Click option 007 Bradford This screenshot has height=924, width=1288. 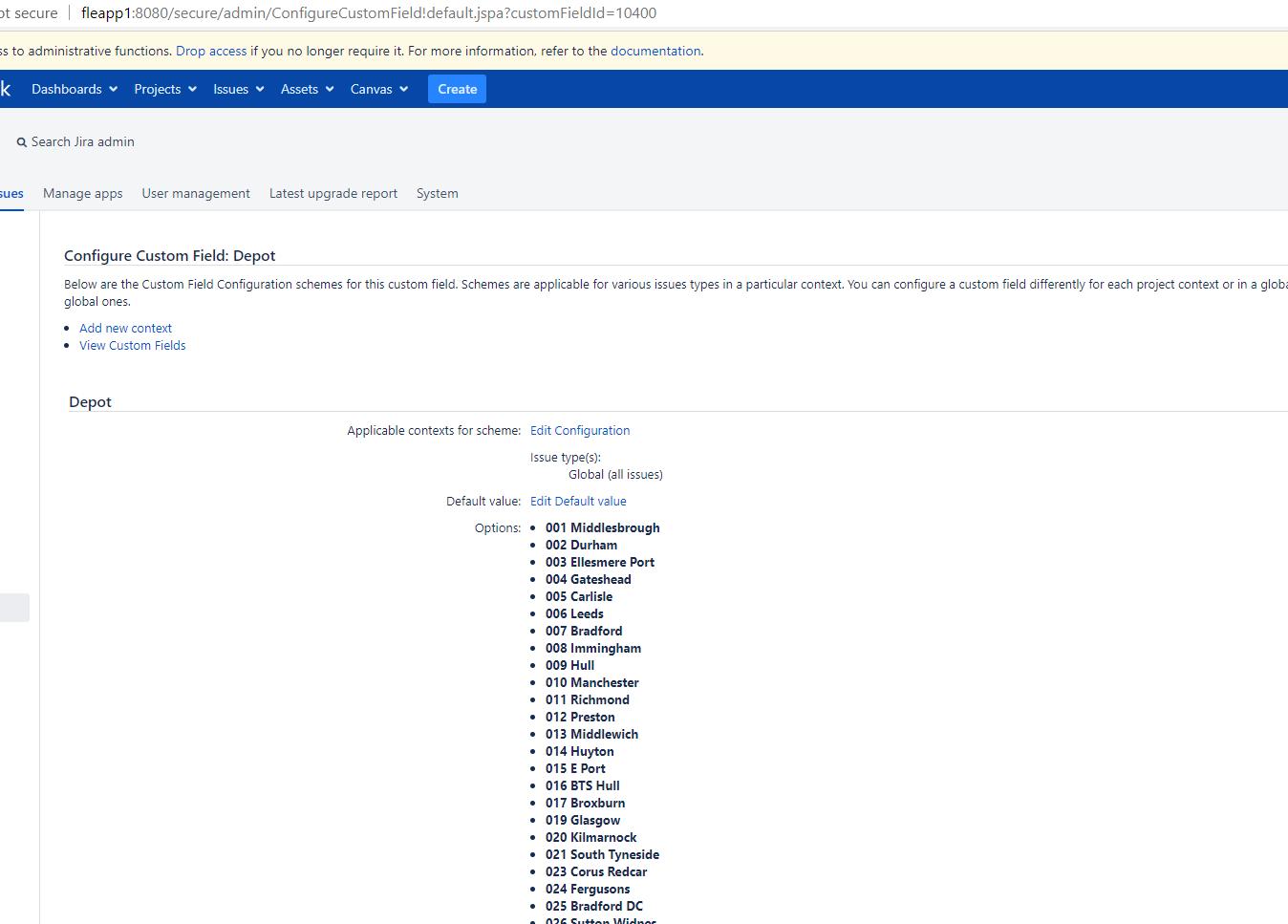584,632
